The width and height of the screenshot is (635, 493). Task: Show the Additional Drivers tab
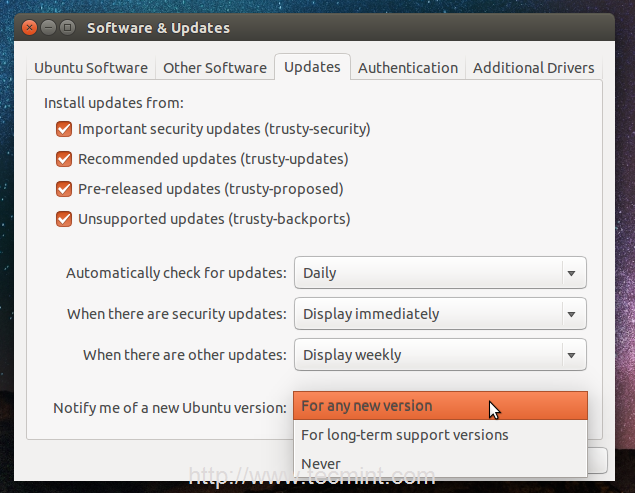coord(534,68)
